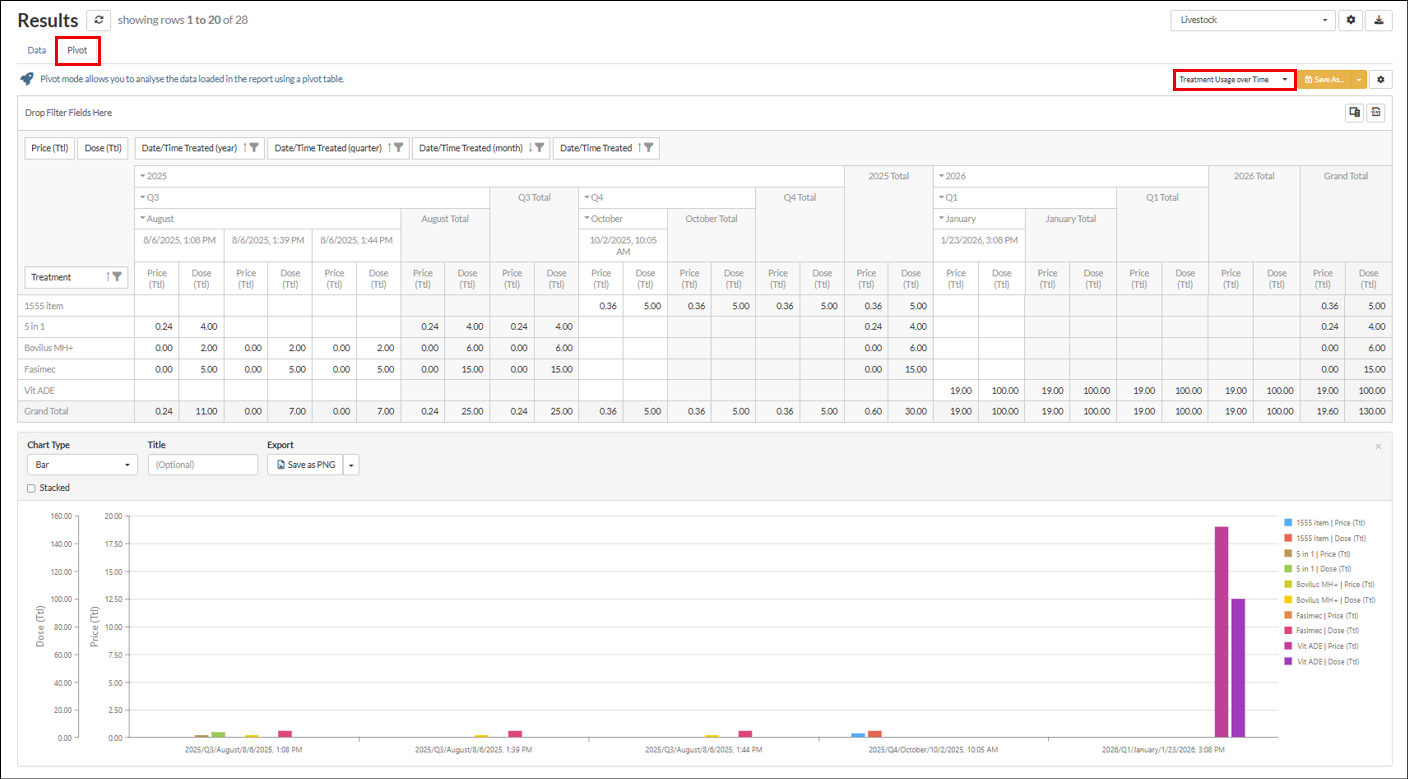Image resolution: width=1408 pixels, height=779 pixels.
Task: Switch to the Data tab
Action: (36, 50)
